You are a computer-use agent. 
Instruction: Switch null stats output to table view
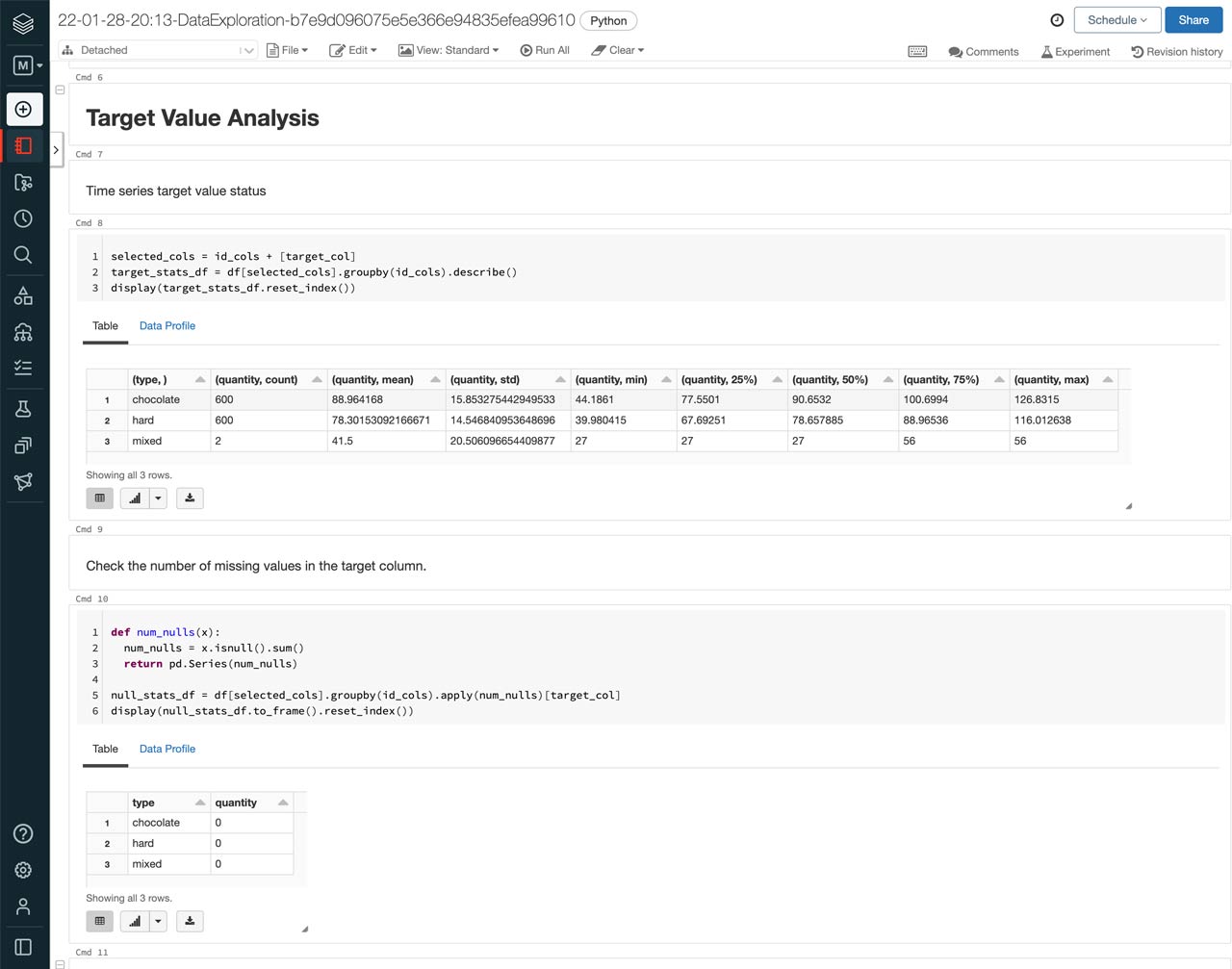tap(99, 922)
